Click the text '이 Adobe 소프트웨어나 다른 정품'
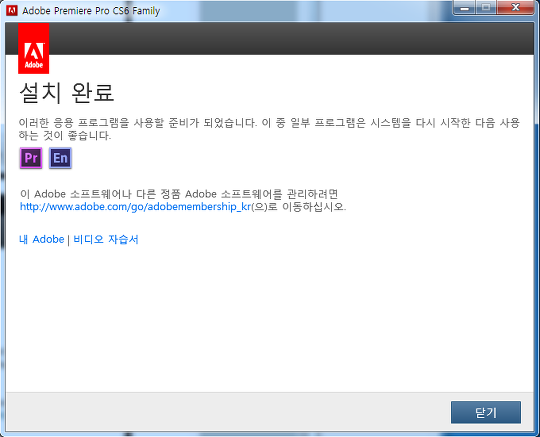This screenshot has width=540, height=437. click(100, 194)
